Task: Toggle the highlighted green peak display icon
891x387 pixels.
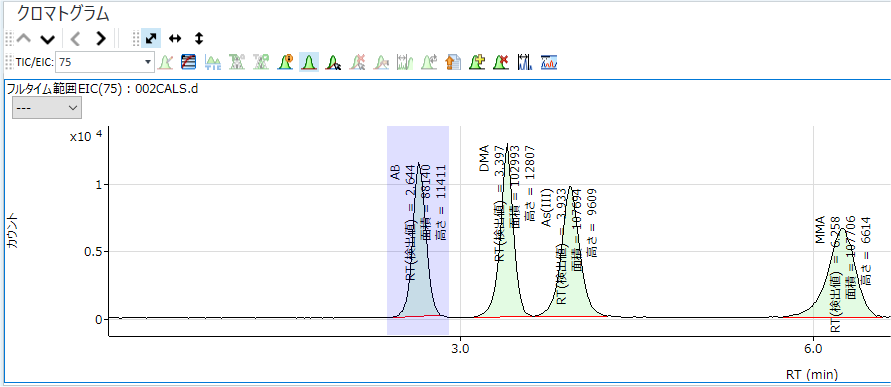Action: [x=309, y=62]
